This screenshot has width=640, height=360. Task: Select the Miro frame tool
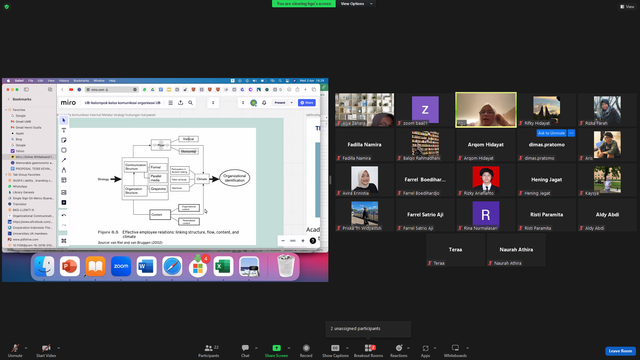64,180
